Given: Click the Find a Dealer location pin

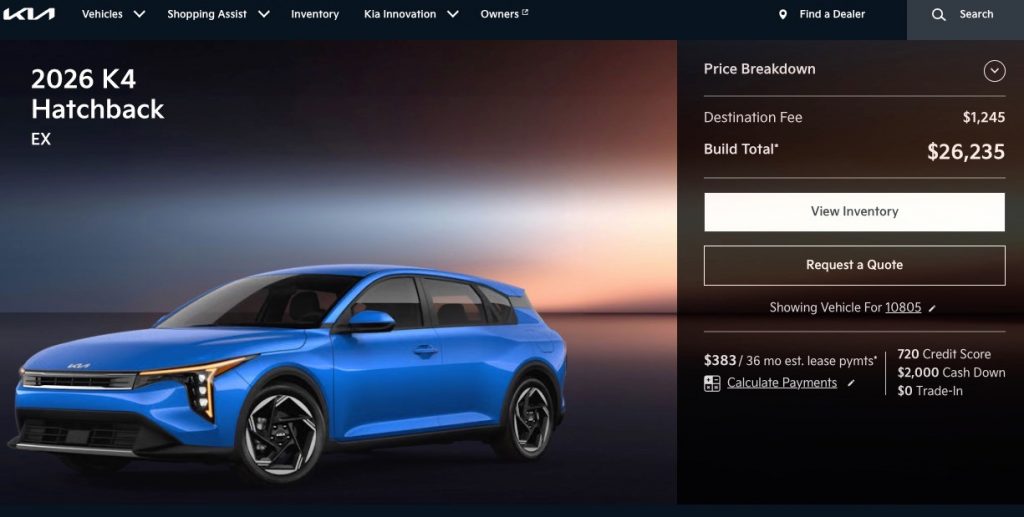Looking at the screenshot, I should tap(782, 14).
